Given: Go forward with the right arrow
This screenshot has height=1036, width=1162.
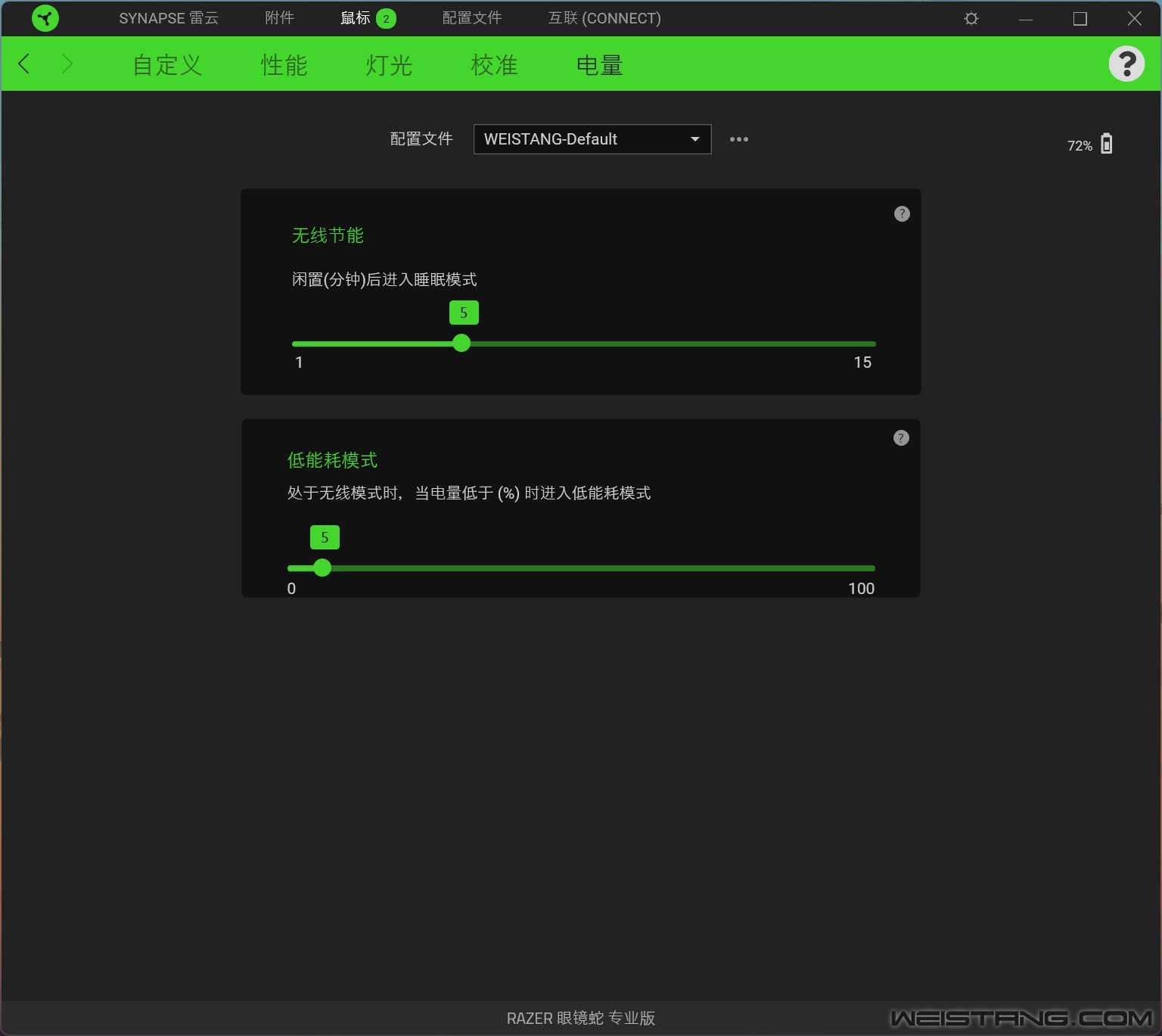Looking at the screenshot, I should [67, 64].
